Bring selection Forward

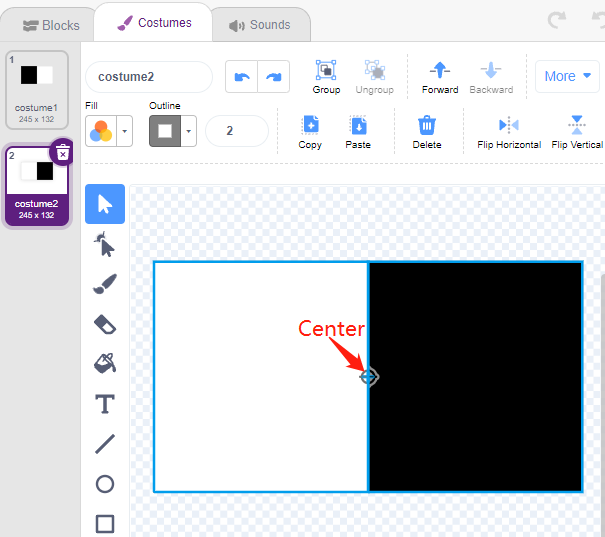pyautogui.click(x=440, y=77)
